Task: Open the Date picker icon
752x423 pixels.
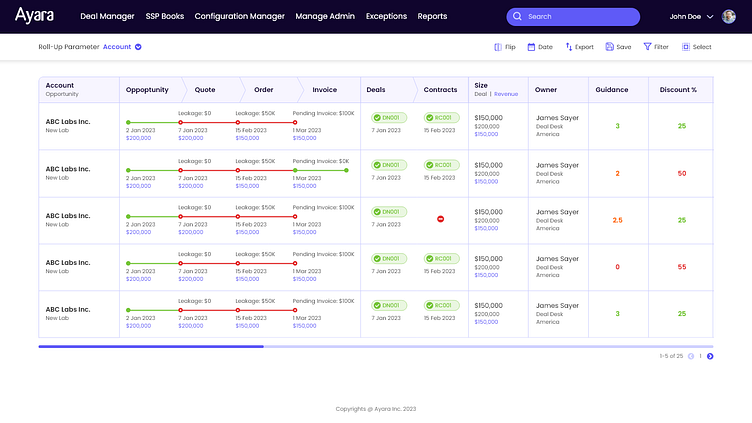Action: click(530, 47)
